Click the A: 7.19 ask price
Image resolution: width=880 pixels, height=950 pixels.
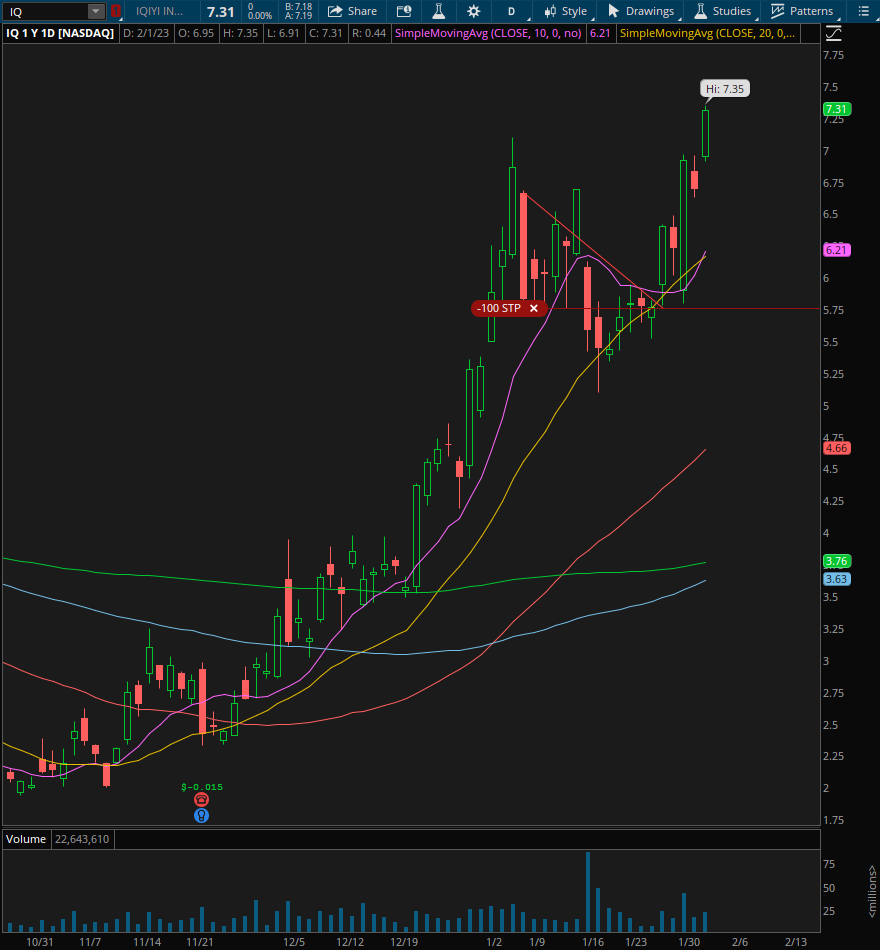click(x=299, y=15)
